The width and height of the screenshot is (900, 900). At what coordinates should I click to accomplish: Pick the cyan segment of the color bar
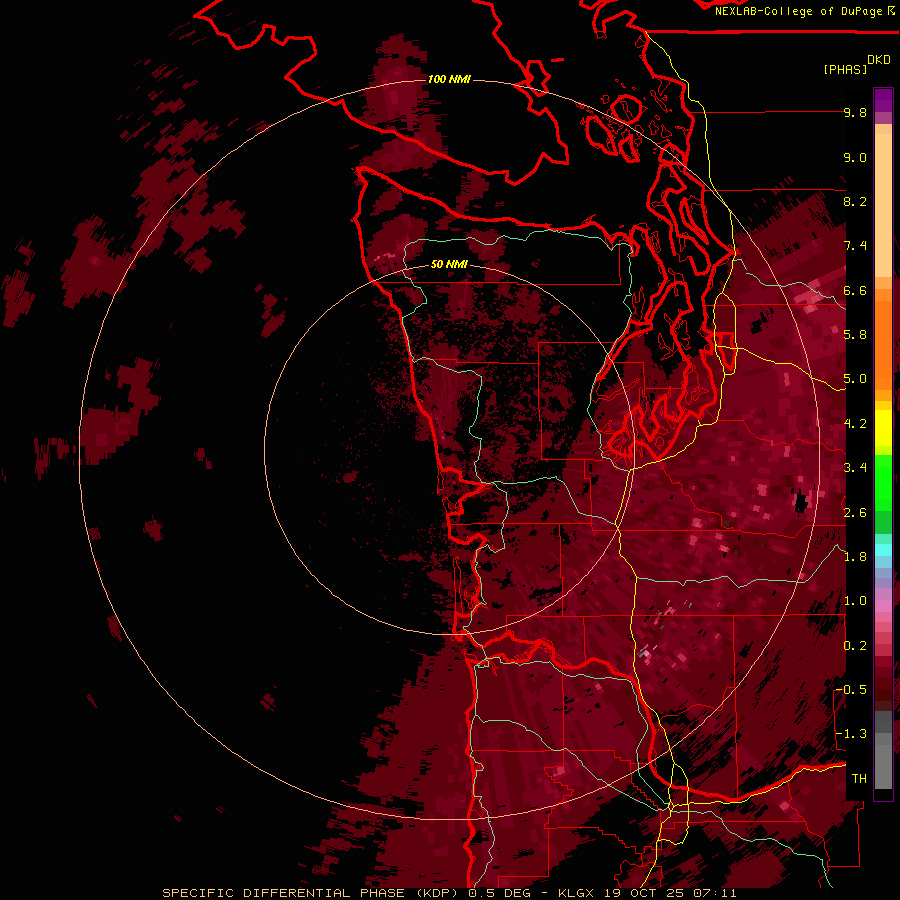point(883,549)
